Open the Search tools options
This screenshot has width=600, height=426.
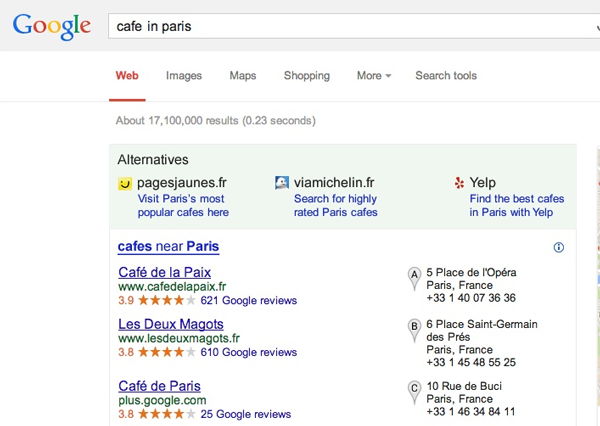coord(446,76)
